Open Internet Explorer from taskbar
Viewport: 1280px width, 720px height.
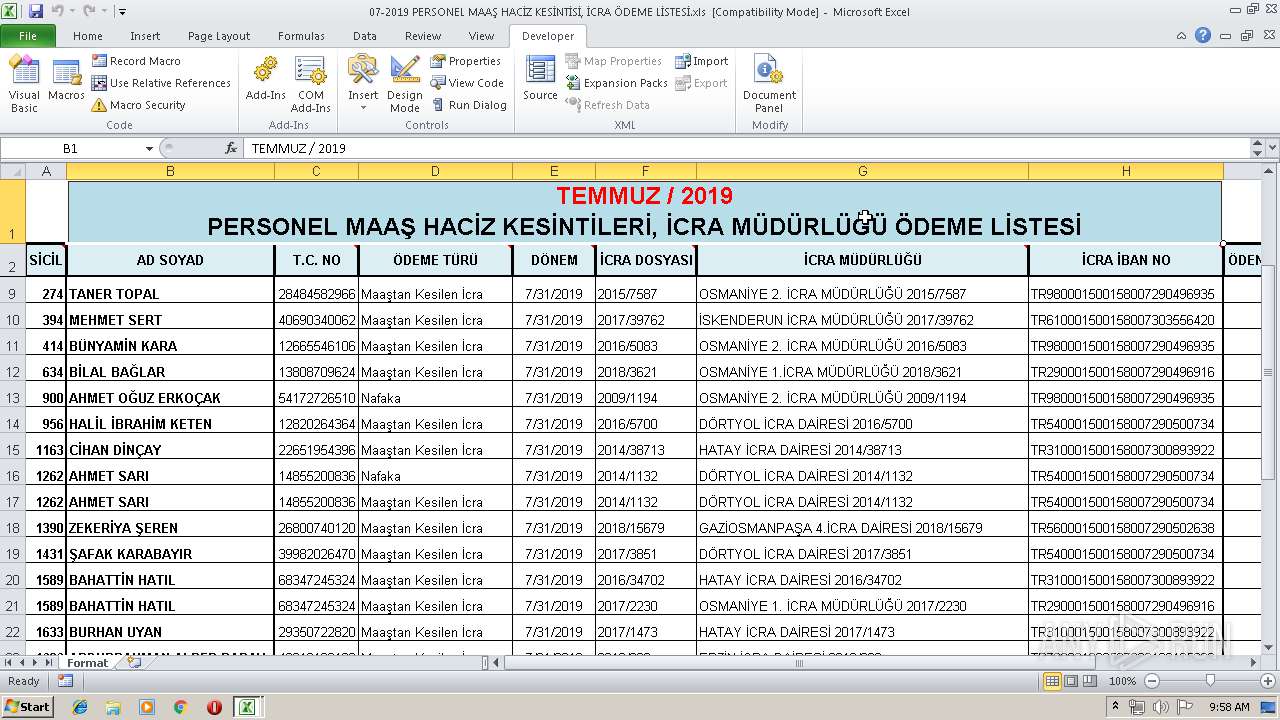pos(80,707)
